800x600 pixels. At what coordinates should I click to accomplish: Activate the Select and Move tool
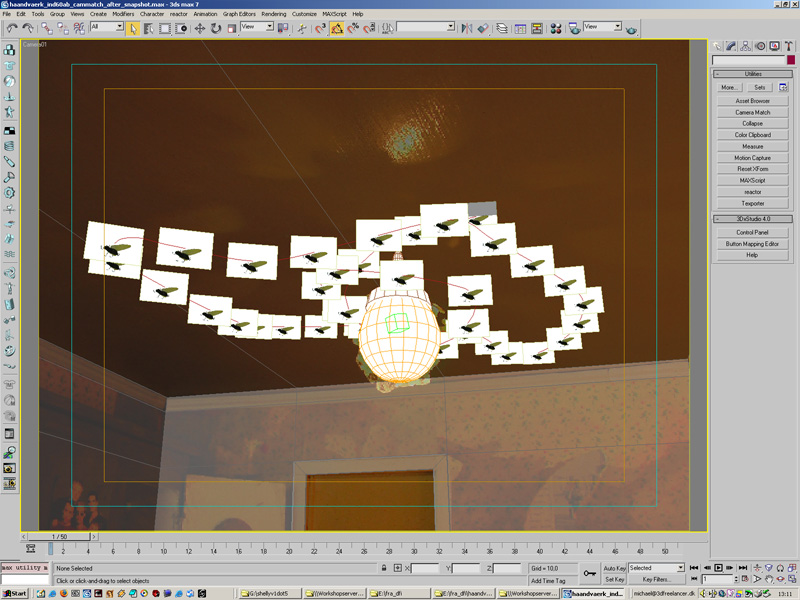tap(199, 29)
